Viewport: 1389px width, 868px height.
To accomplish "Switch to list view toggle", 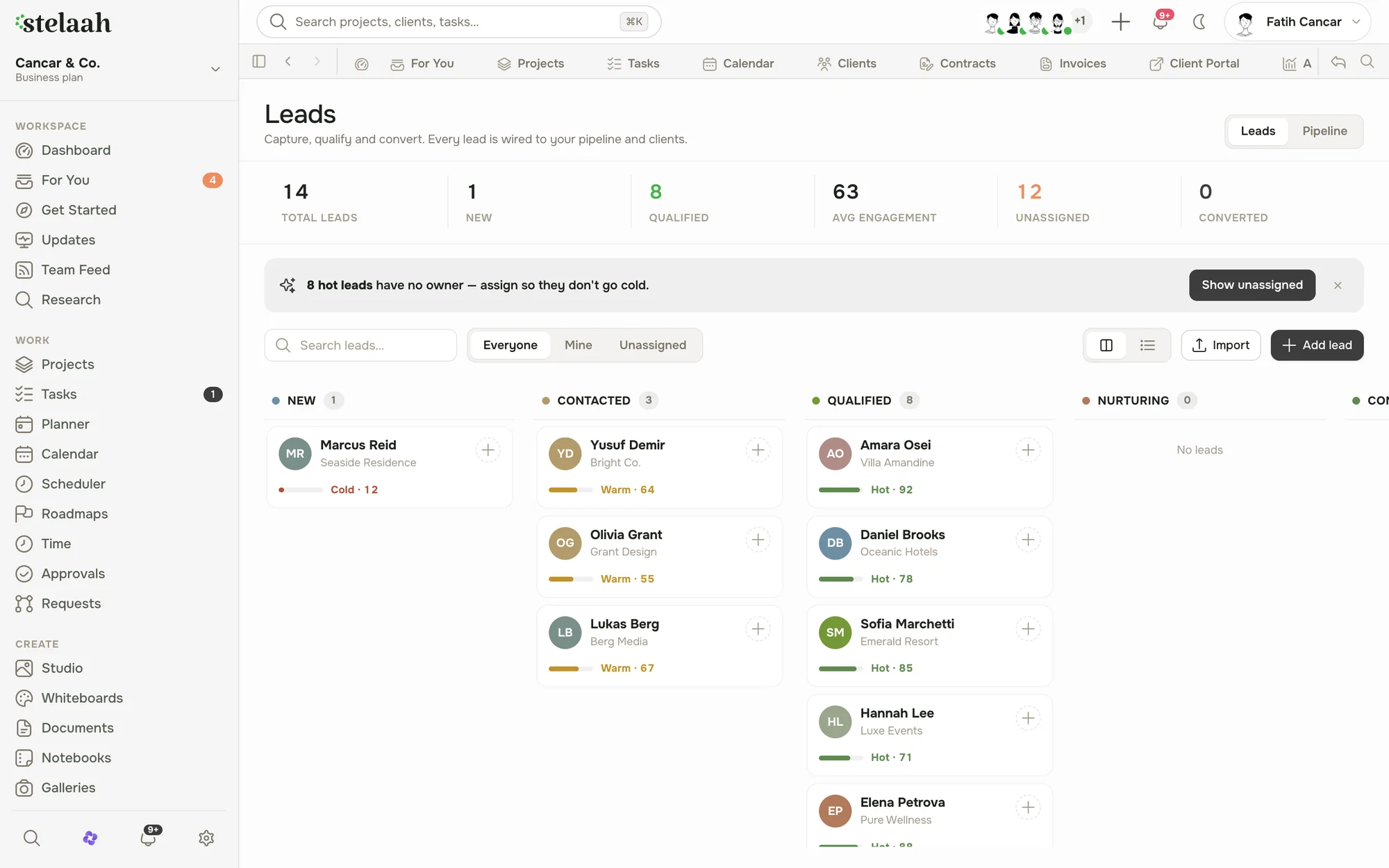I will pyautogui.click(x=1147, y=345).
